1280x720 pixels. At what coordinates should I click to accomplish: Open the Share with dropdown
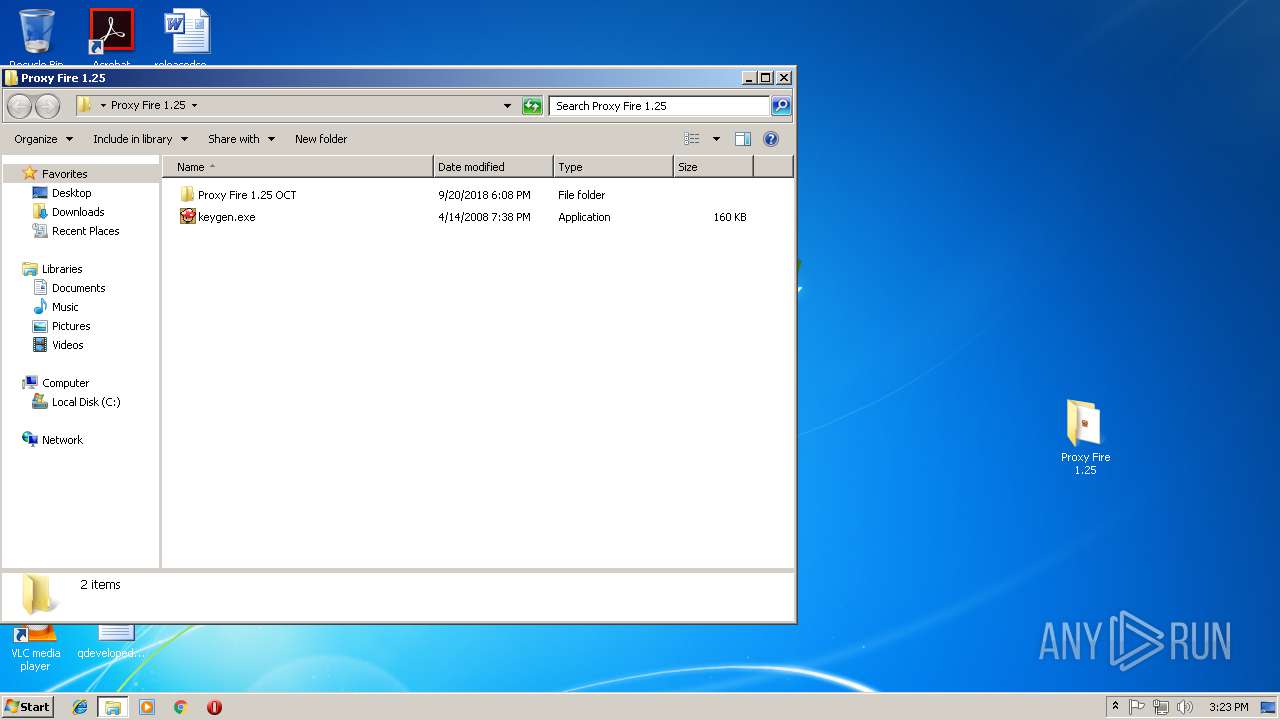(241, 139)
